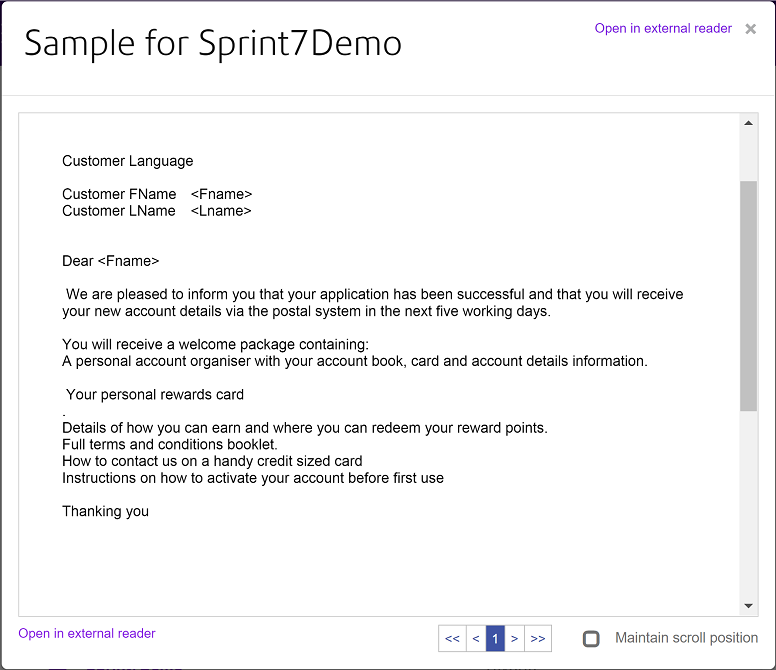Screen dimensions: 776x670
Task: Jump to first page with << button
Action: pyautogui.click(x=452, y=638)
